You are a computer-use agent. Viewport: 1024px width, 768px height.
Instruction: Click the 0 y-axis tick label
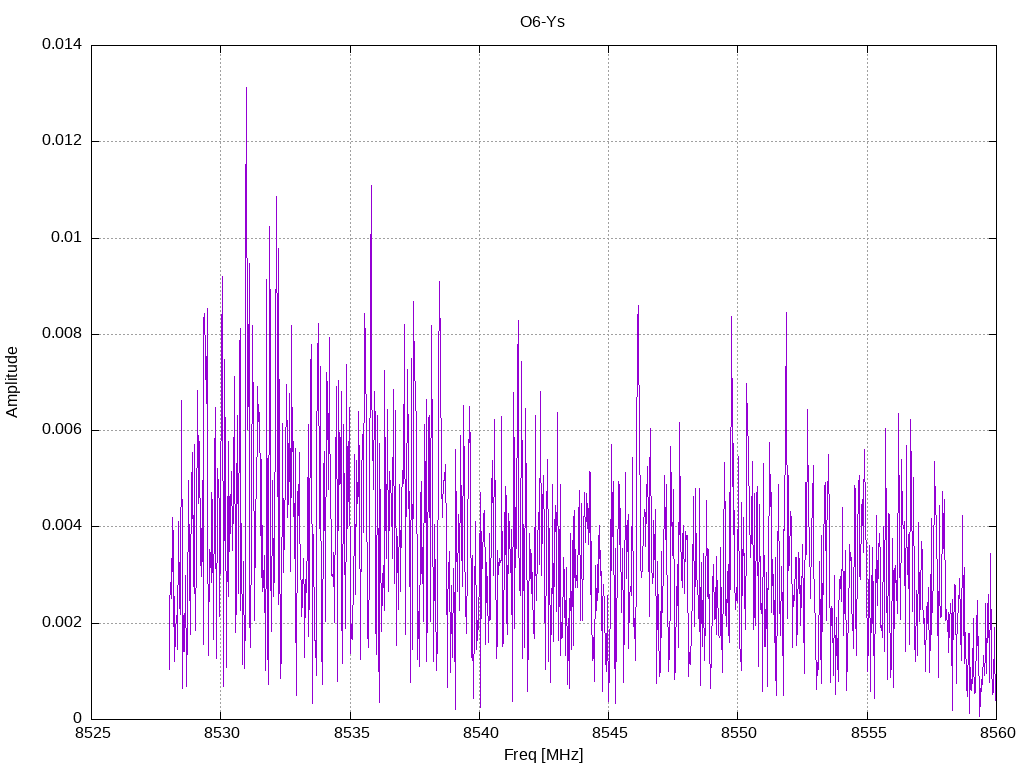(x=78, y=718)
